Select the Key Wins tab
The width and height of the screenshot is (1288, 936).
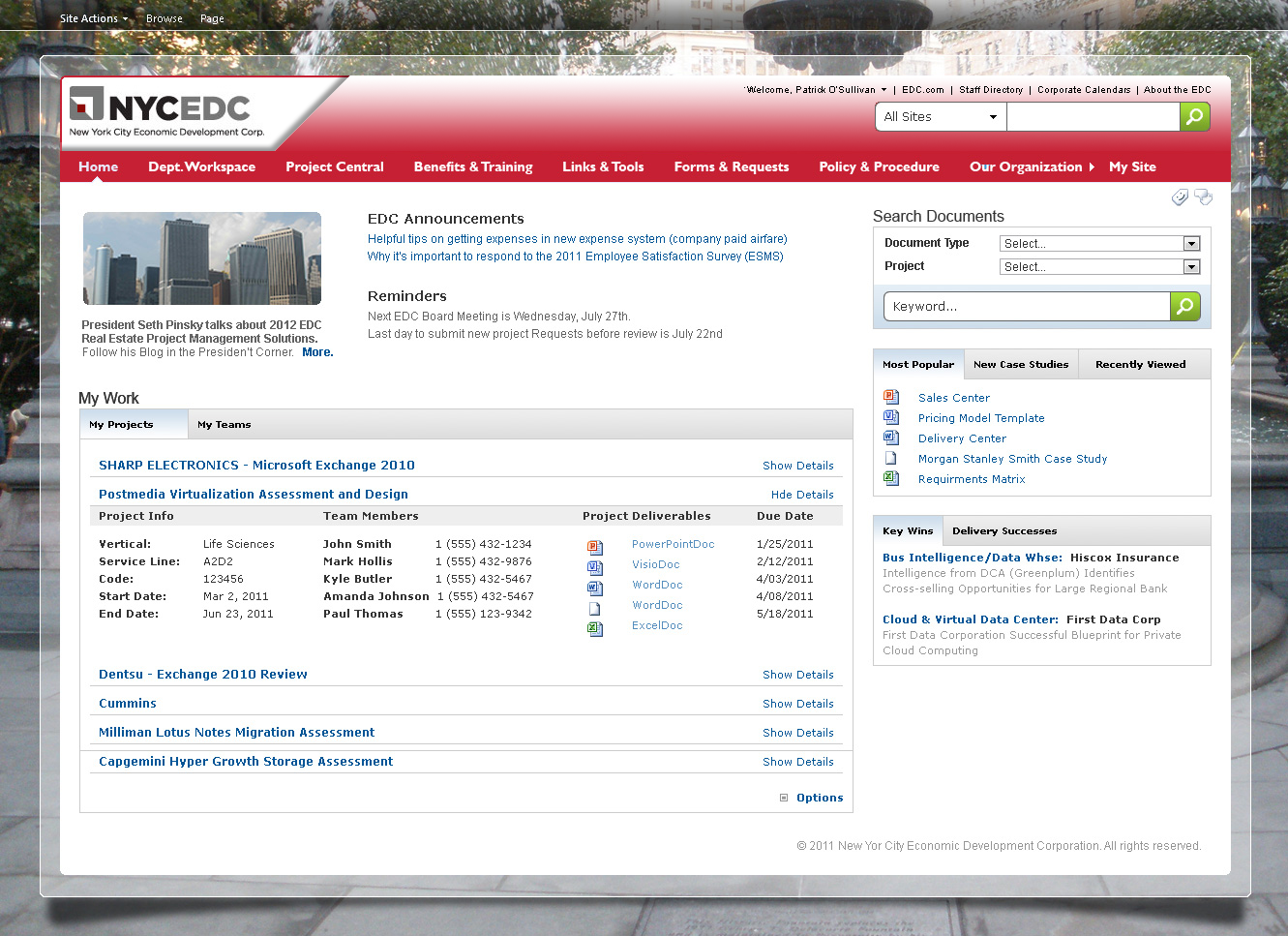[x=908, y=530]
